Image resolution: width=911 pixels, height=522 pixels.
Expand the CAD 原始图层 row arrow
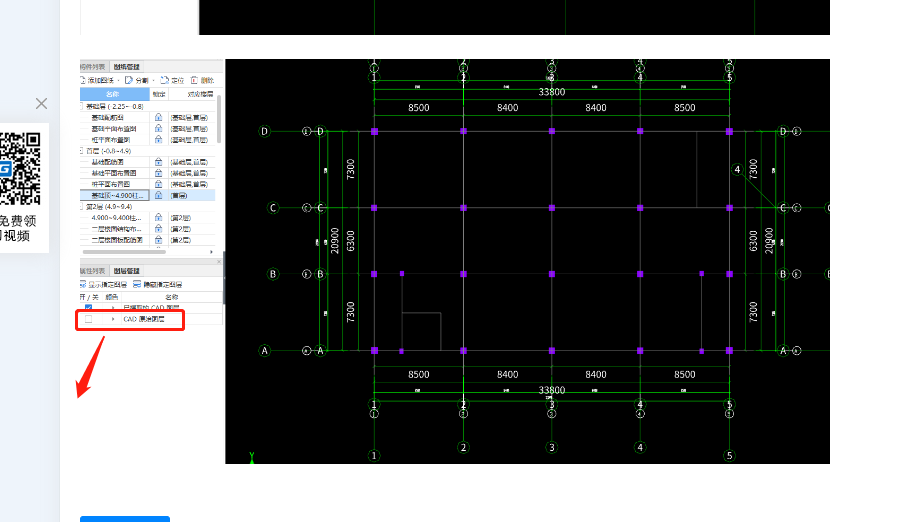(113, 319)
